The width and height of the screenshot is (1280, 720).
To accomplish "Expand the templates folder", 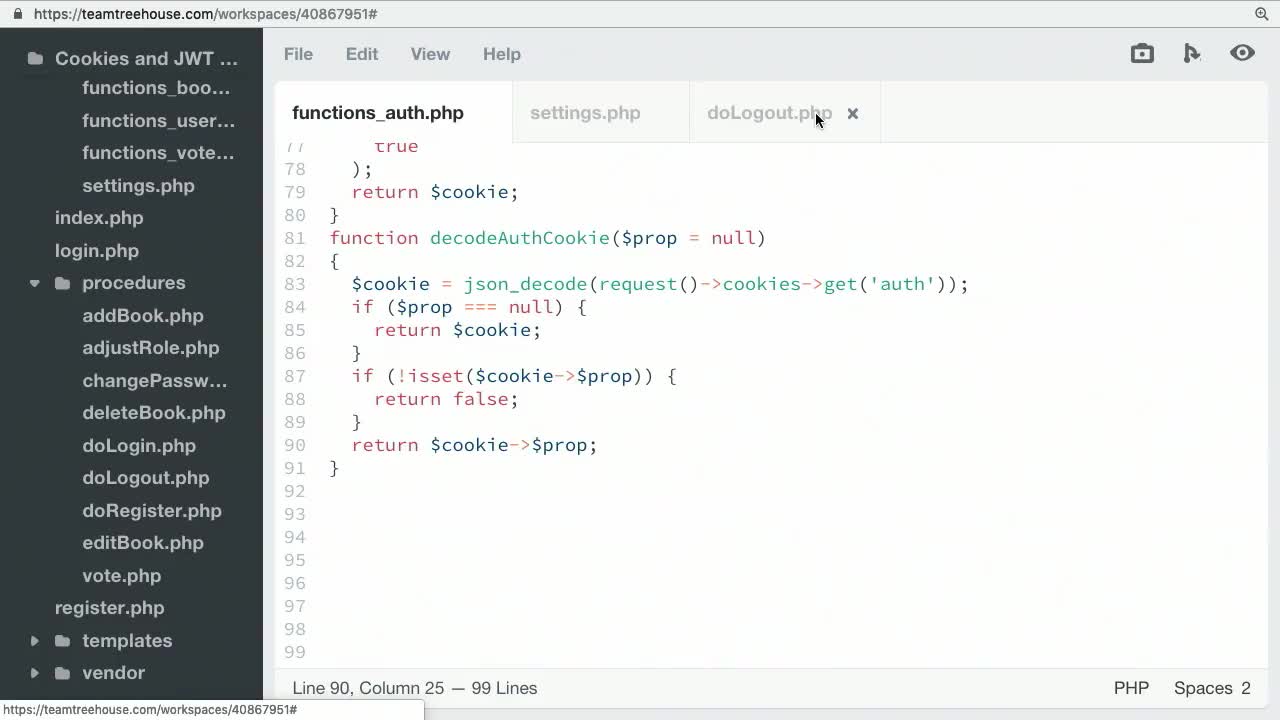I will click(x=35, y=640).
